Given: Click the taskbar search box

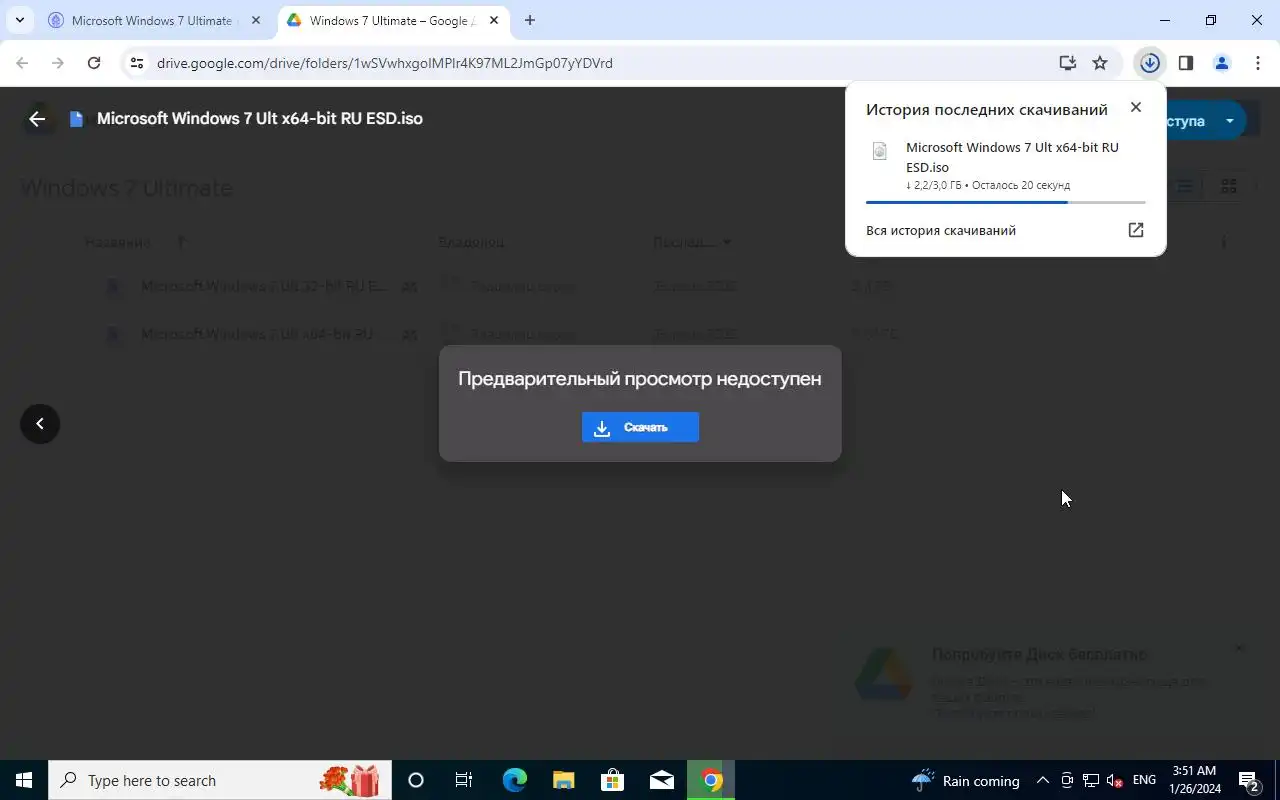Looking at the screenshot, I should [x=220, y=780].
